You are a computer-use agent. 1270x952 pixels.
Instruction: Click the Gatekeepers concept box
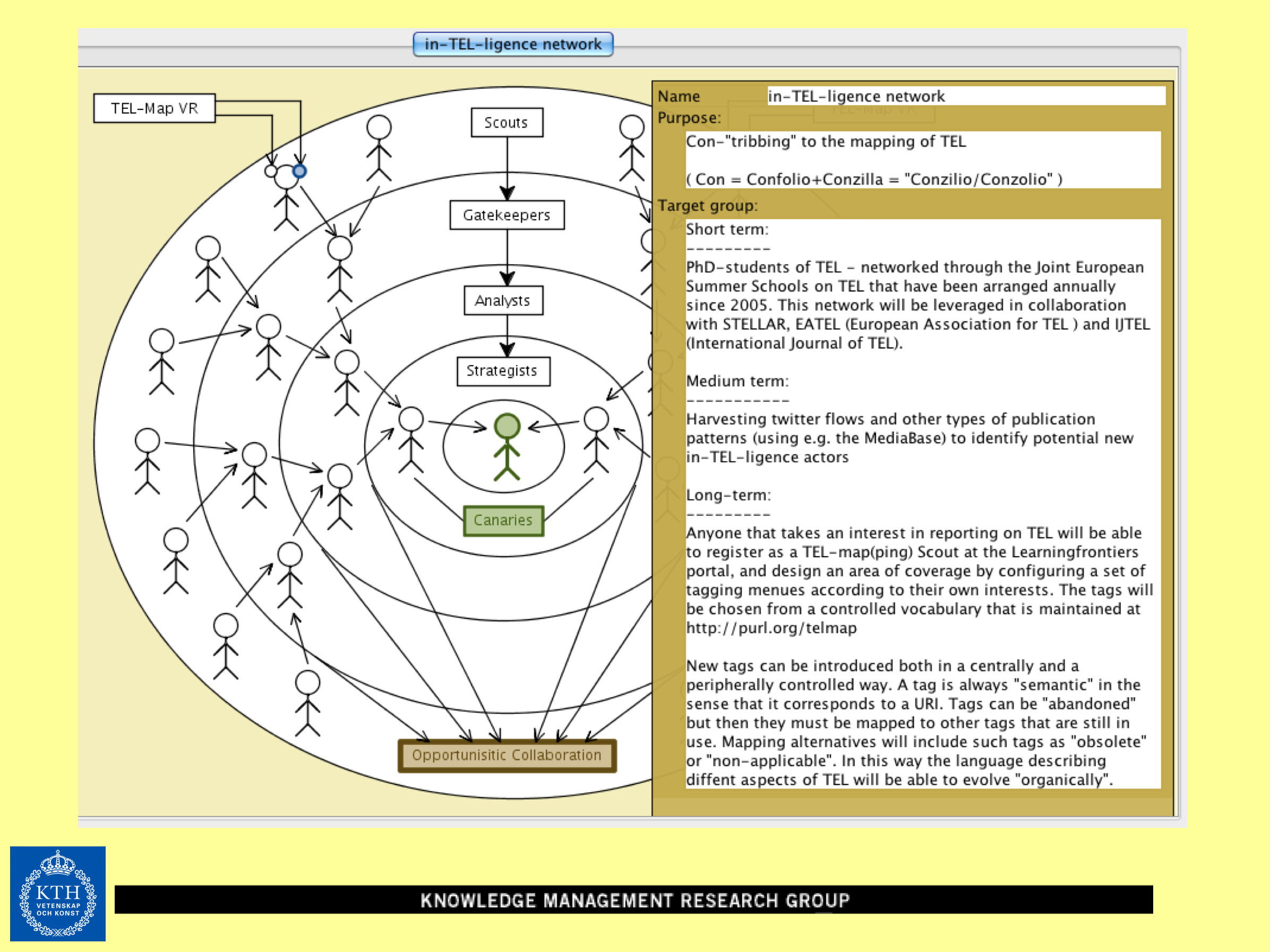[507, 215]
